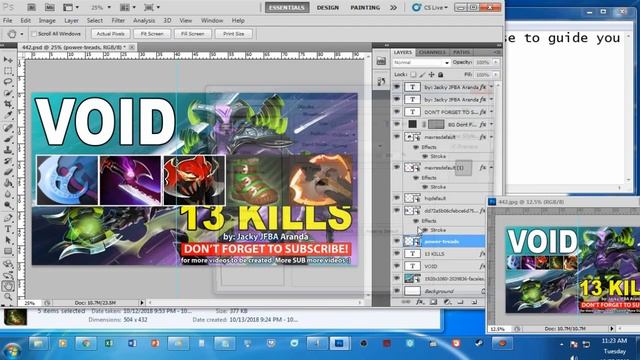Click Link layers icon at panel bottom
This screenshot has height=360, width=640.
pos(406,302)
